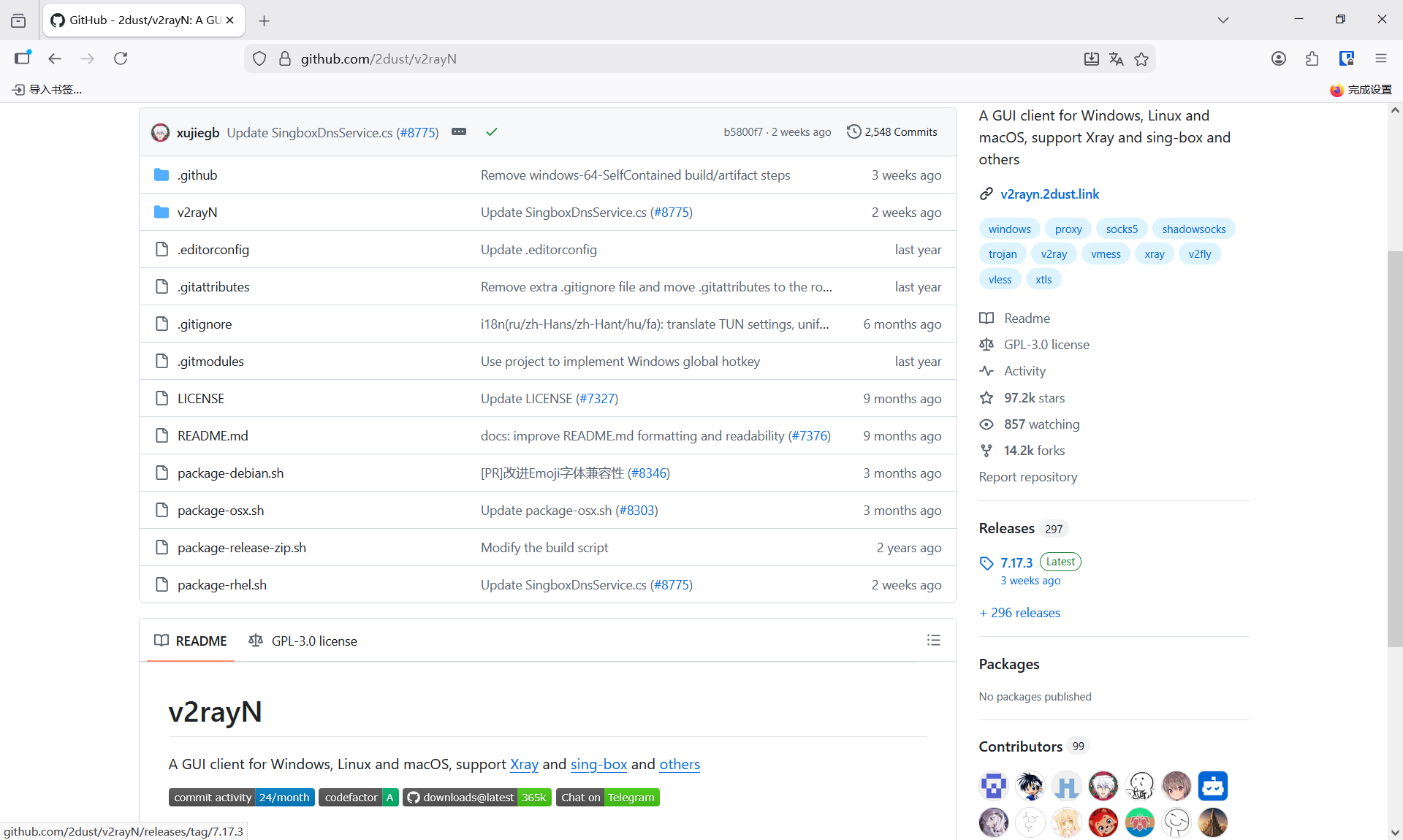Click the import bookmarks button
This screenshot has width=1403, height=840.
click(x=47, y=89)
